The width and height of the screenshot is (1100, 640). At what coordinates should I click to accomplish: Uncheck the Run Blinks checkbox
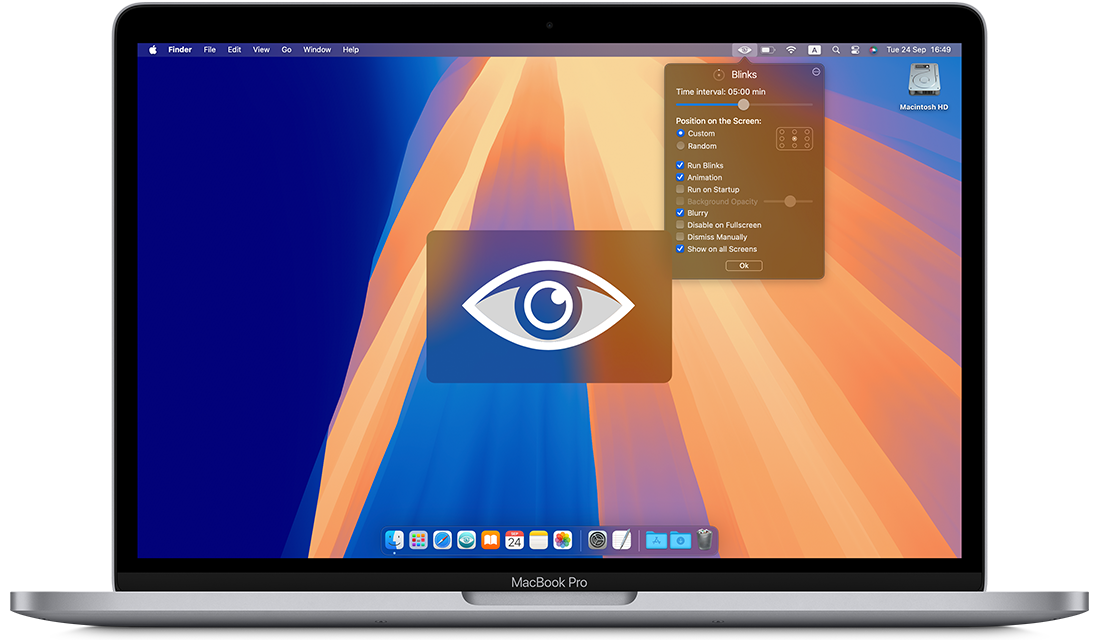(681, 165)
